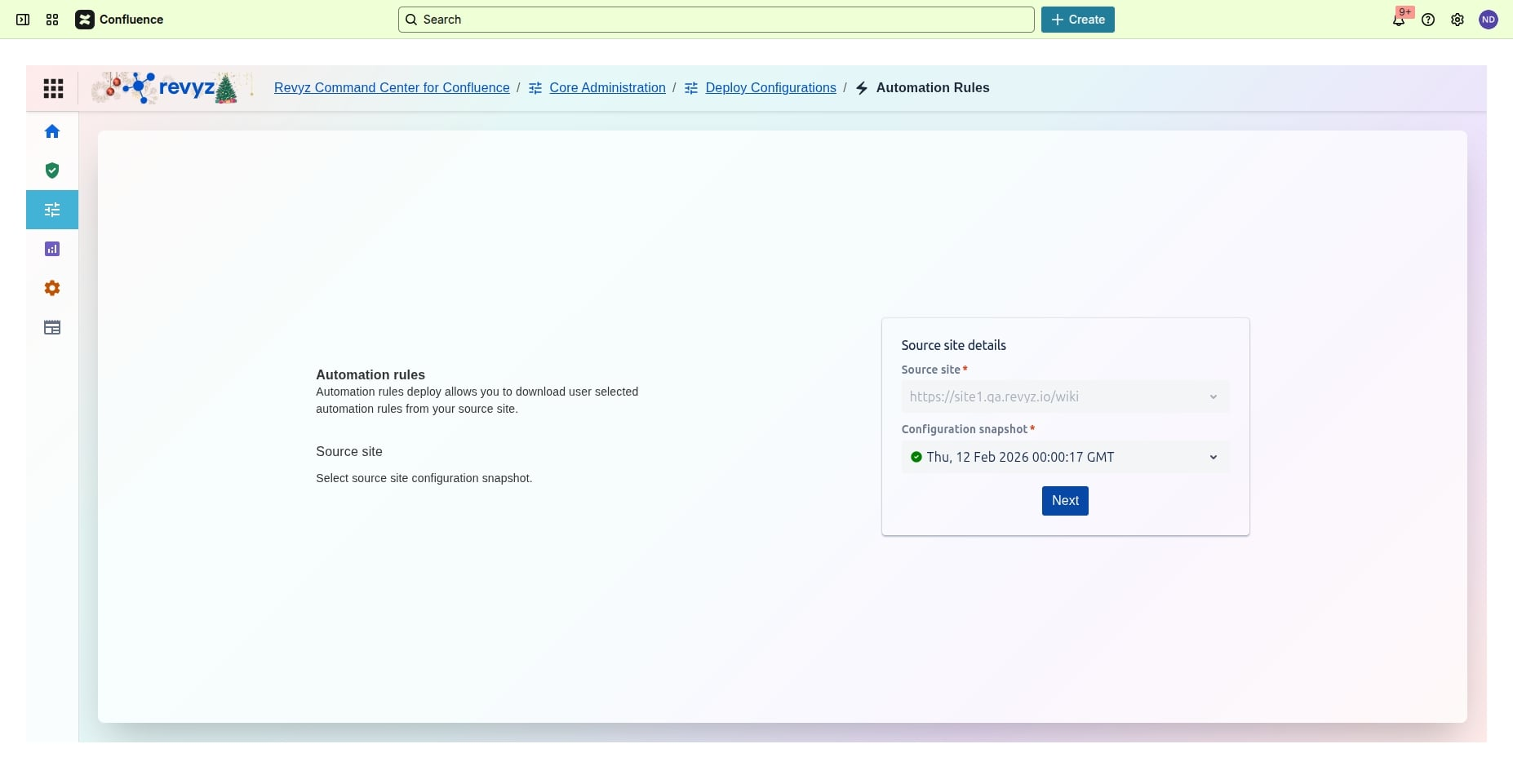Click the orange gear settings sidebar icon

click(x=52, y=288)
